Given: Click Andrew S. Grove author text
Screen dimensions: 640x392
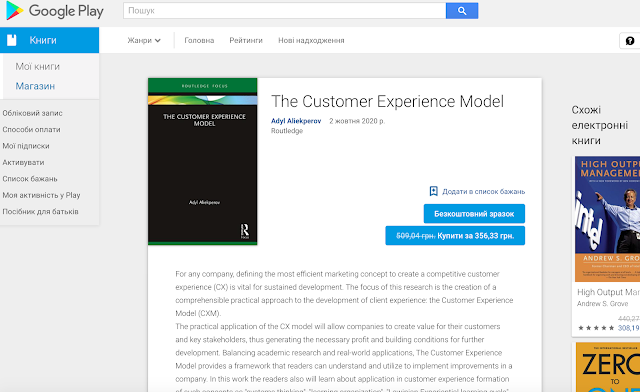Looking at the screenshot, I should point(602,304).
